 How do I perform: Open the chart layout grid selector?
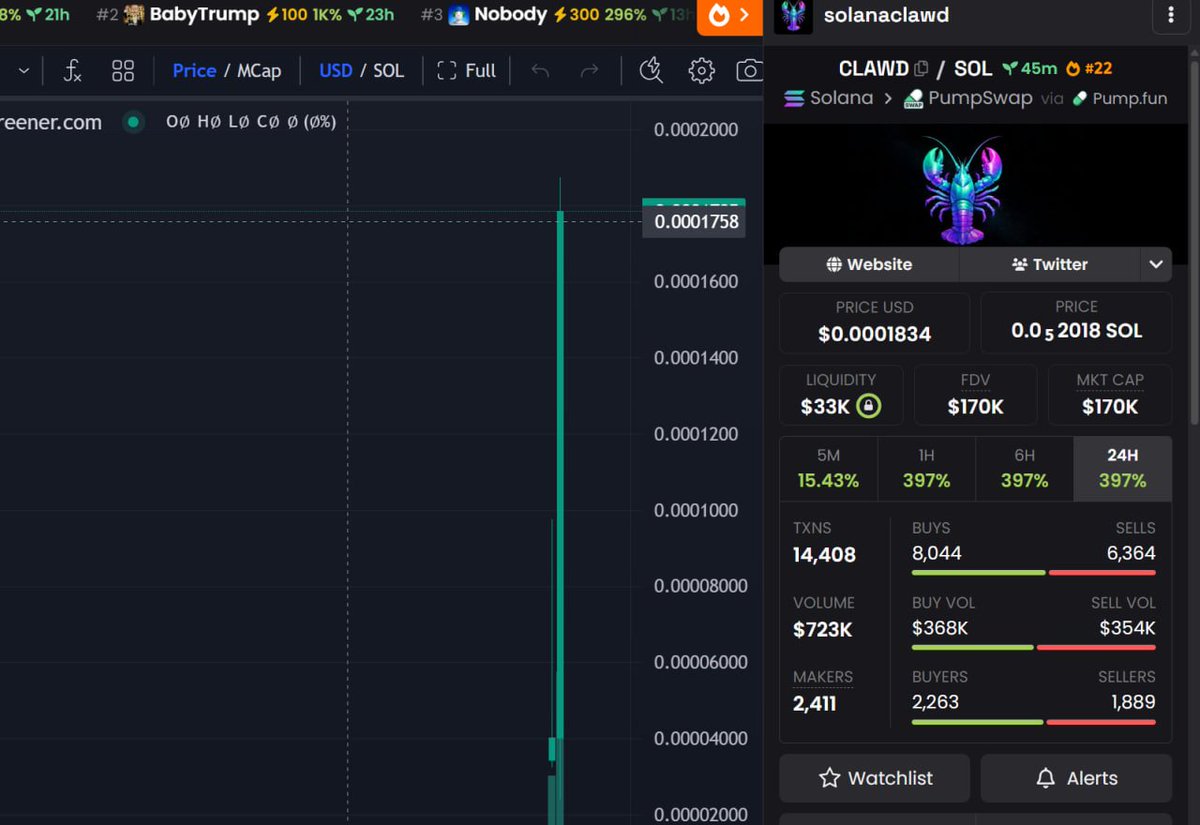pyautogui.click(x=123, y=70)
